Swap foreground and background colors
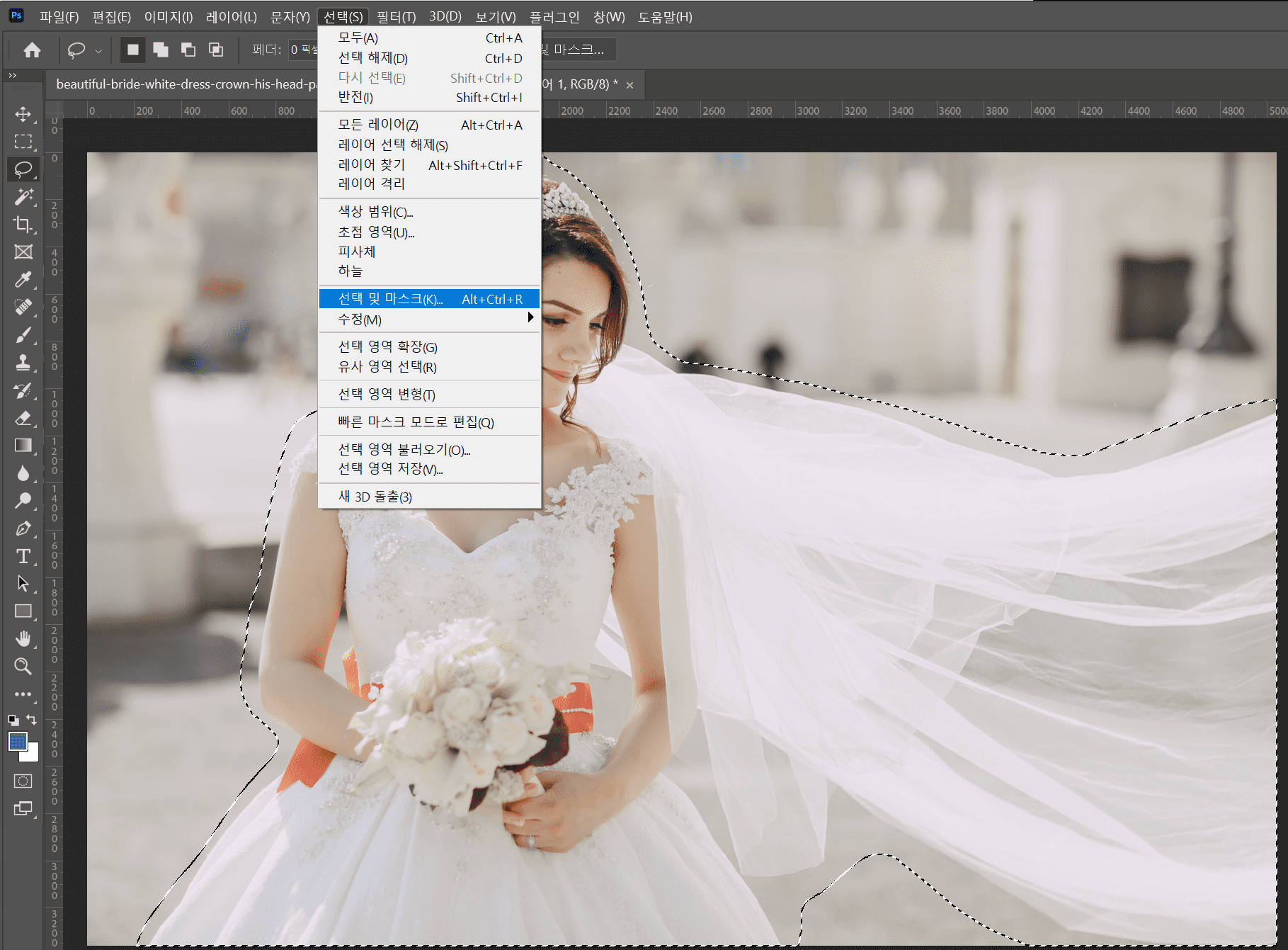Viewport: 1288px width, 950px height. point(32,720)
